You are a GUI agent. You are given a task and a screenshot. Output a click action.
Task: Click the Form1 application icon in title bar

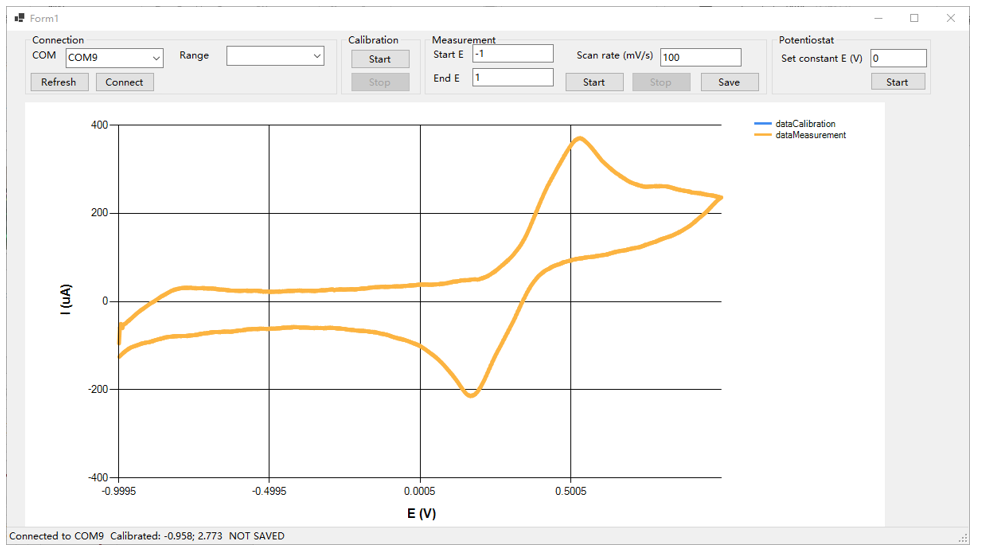(19, 18)
